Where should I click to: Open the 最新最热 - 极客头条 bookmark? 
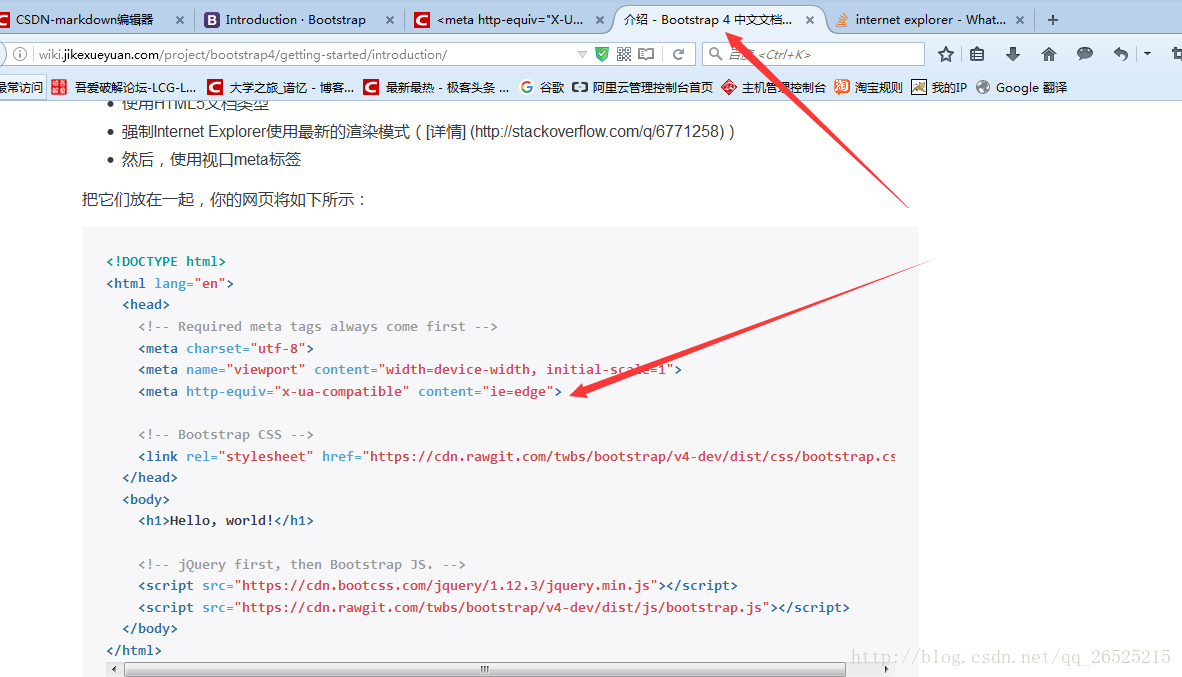coord(436,87)
